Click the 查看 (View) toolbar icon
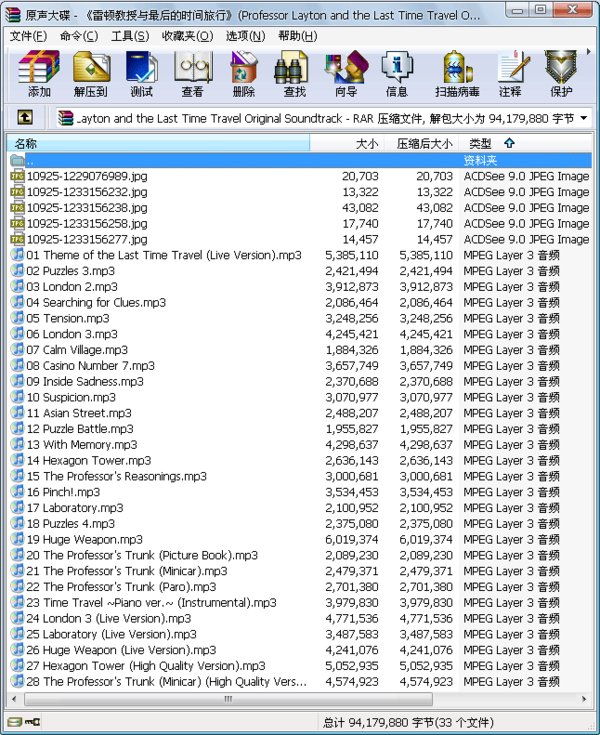This screenshot has width=600, height=735. tap(193, 75)
